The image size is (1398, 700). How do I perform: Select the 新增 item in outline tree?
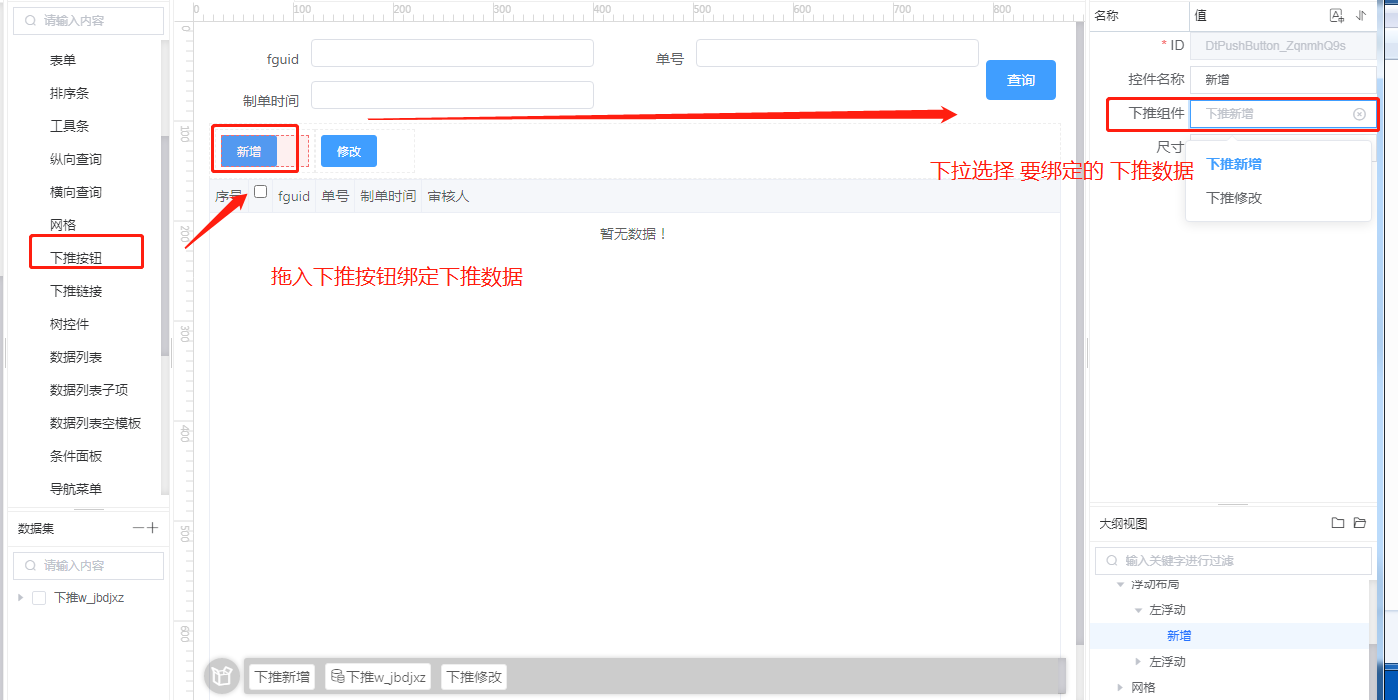pos(1179,636)
